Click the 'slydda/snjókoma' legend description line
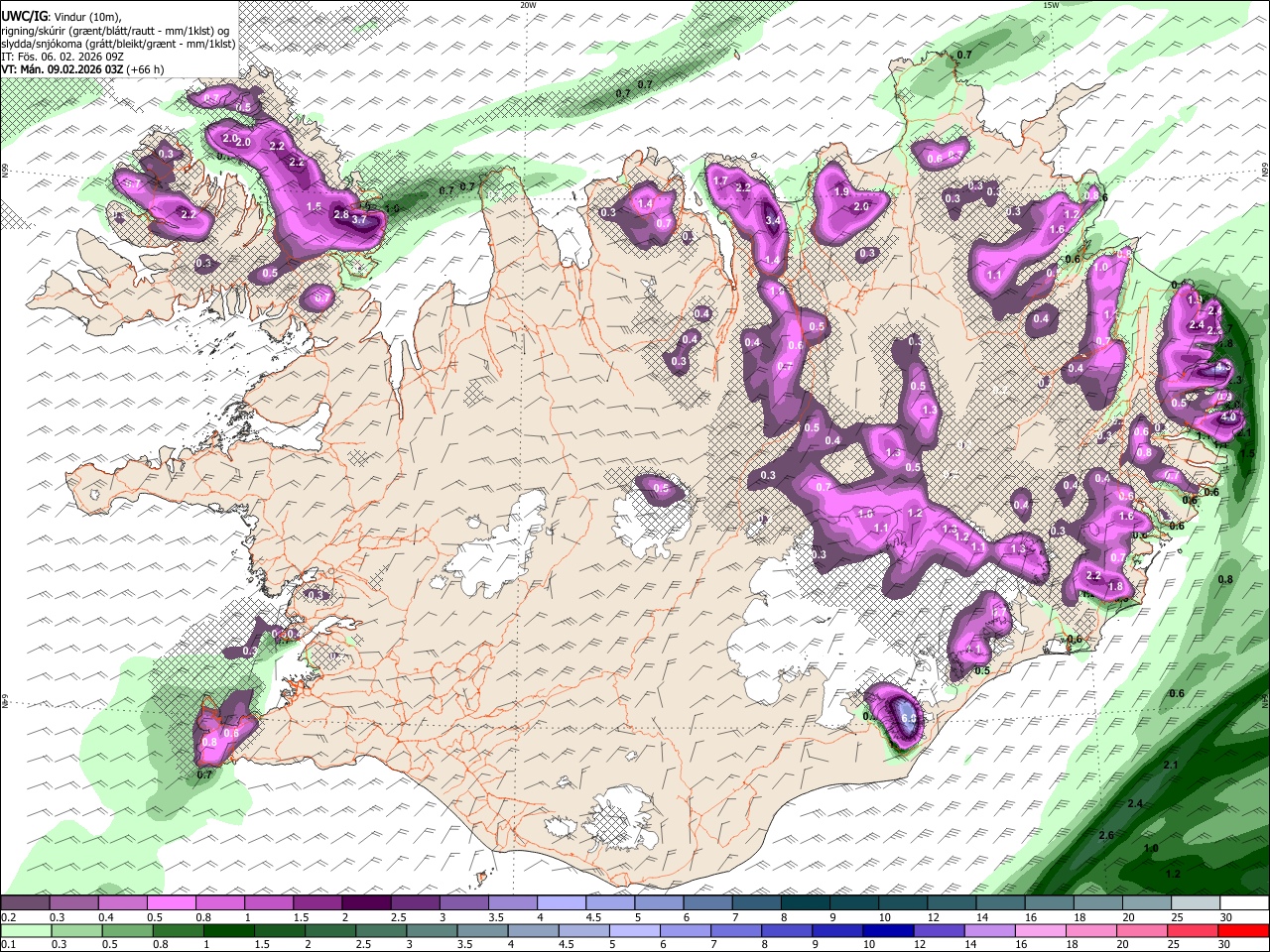 tap(119, 44)
